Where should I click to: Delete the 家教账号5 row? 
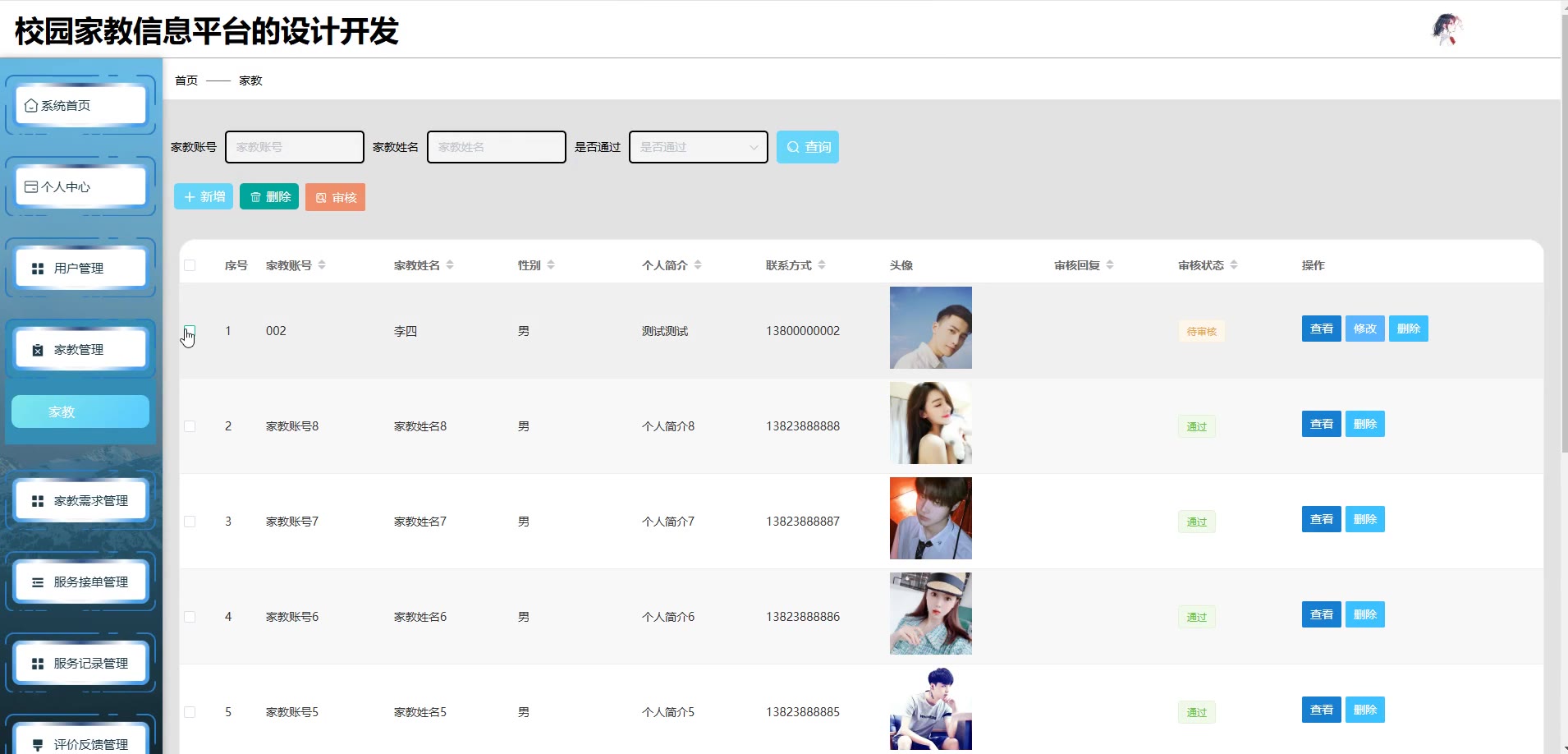(x=1365, y=710)
